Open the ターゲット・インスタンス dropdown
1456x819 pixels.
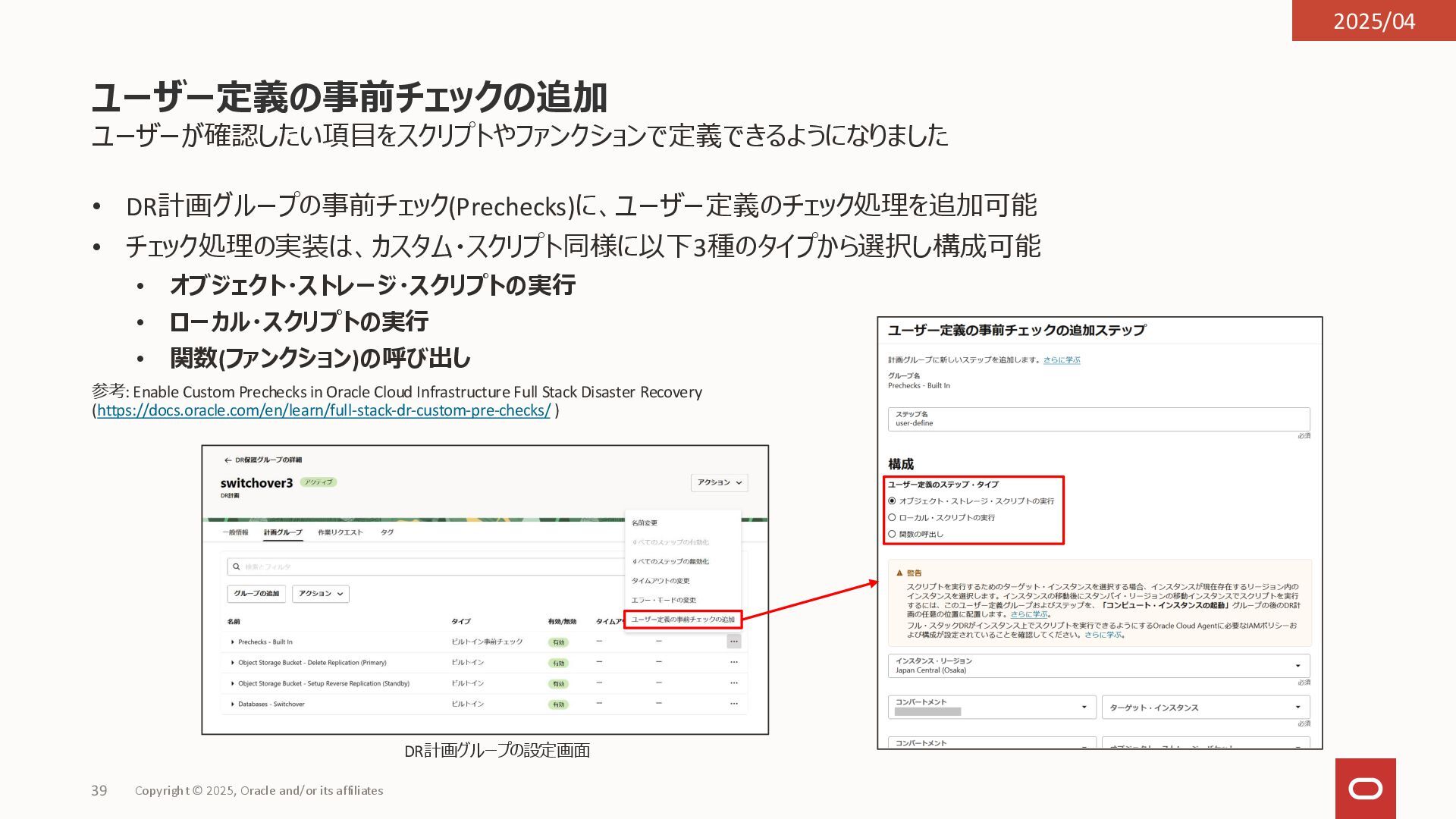click(x=1298, y=708)
